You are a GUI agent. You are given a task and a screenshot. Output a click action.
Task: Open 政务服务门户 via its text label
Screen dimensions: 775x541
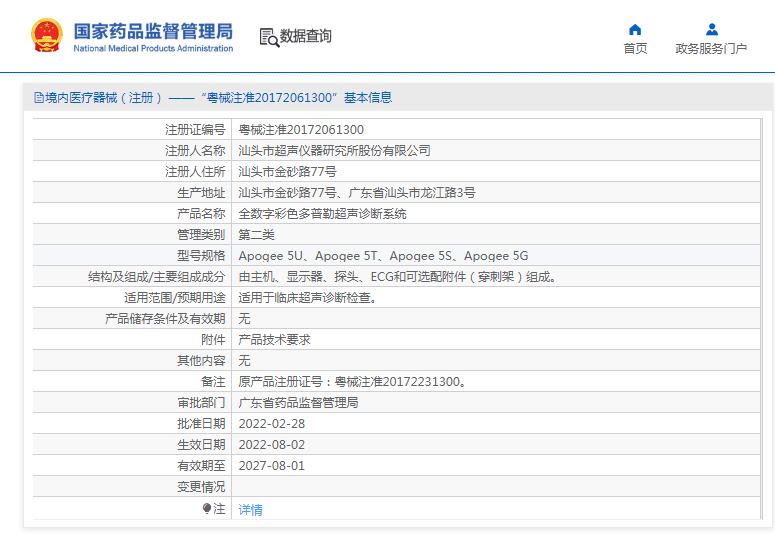pos(711,49)
